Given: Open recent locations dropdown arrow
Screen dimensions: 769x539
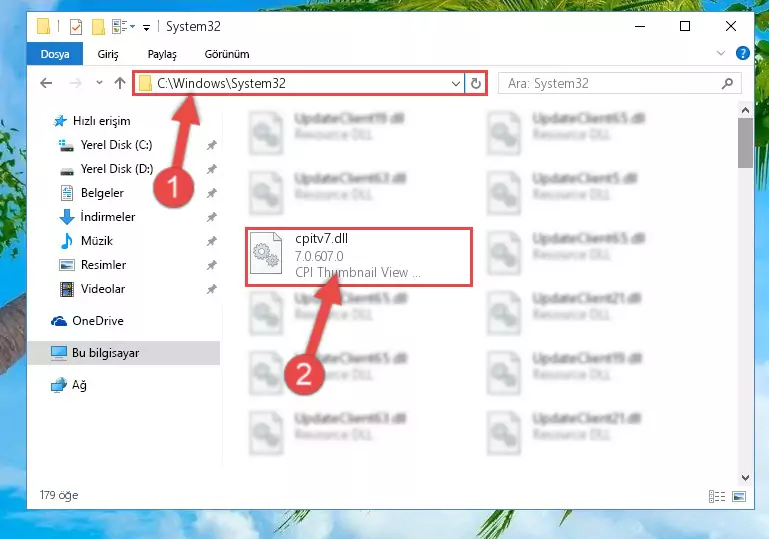Looking at the screenshot, I should 99,82.
